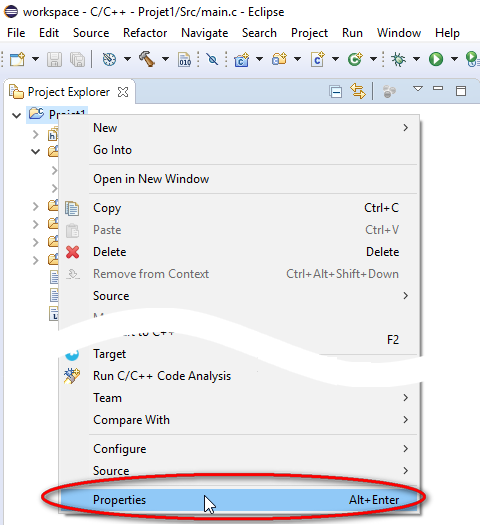Click the Save disk icon
The height and width of the screenshot is (525, 480).
pos(54,60)
